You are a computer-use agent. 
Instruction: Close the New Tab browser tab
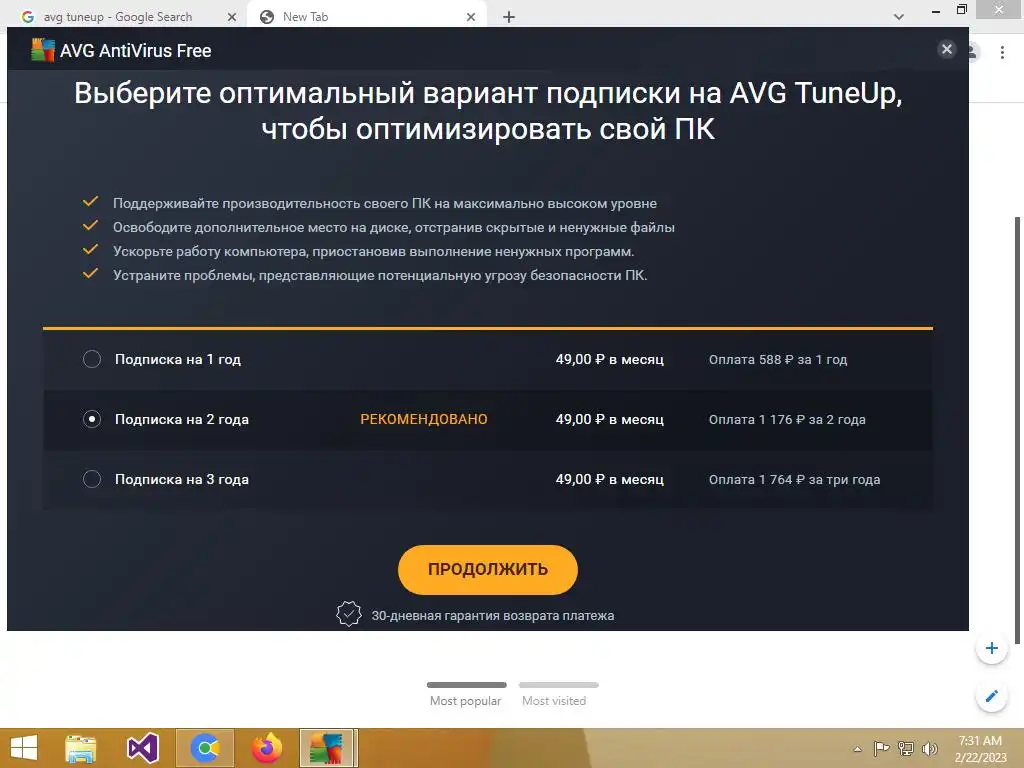[471, 17]
